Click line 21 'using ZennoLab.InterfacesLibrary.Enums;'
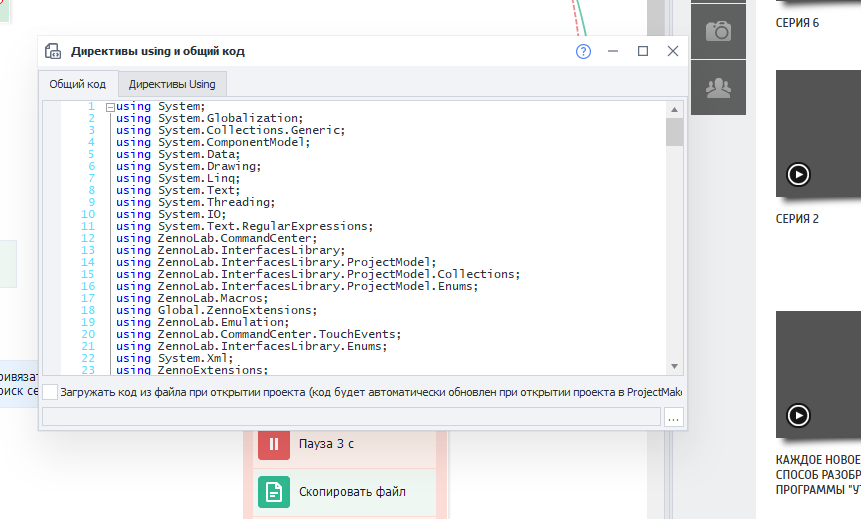Screen dimensions: 861x519 pyautogui.click(x=251, y=347)
